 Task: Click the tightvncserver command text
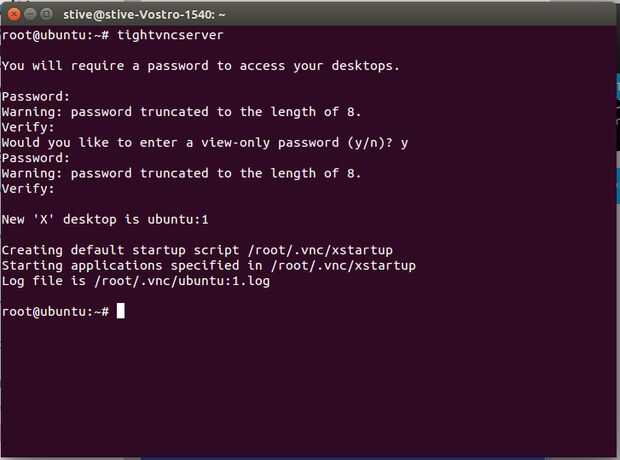tap(171, 35)
